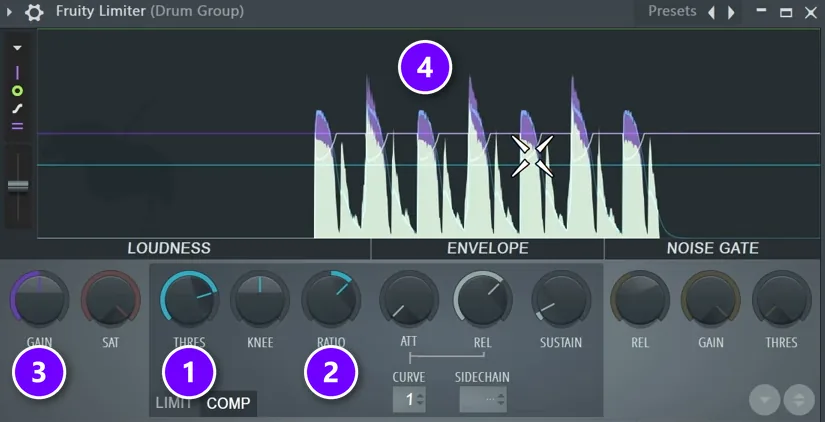Toggle the purple level markers display
Viewport: 825px width, 422px height.
[17, 126]
